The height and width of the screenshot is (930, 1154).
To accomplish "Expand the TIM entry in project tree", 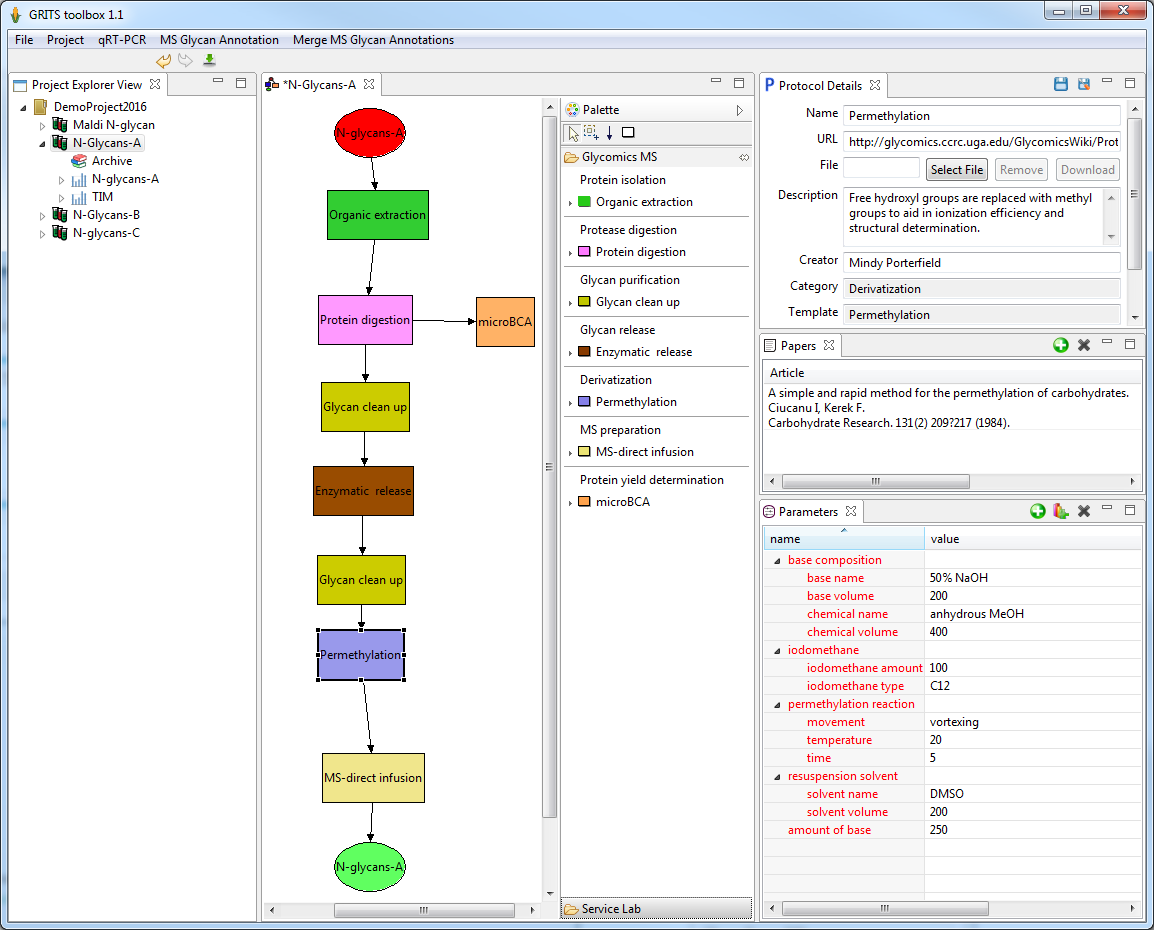I will (x=61, y=198).
